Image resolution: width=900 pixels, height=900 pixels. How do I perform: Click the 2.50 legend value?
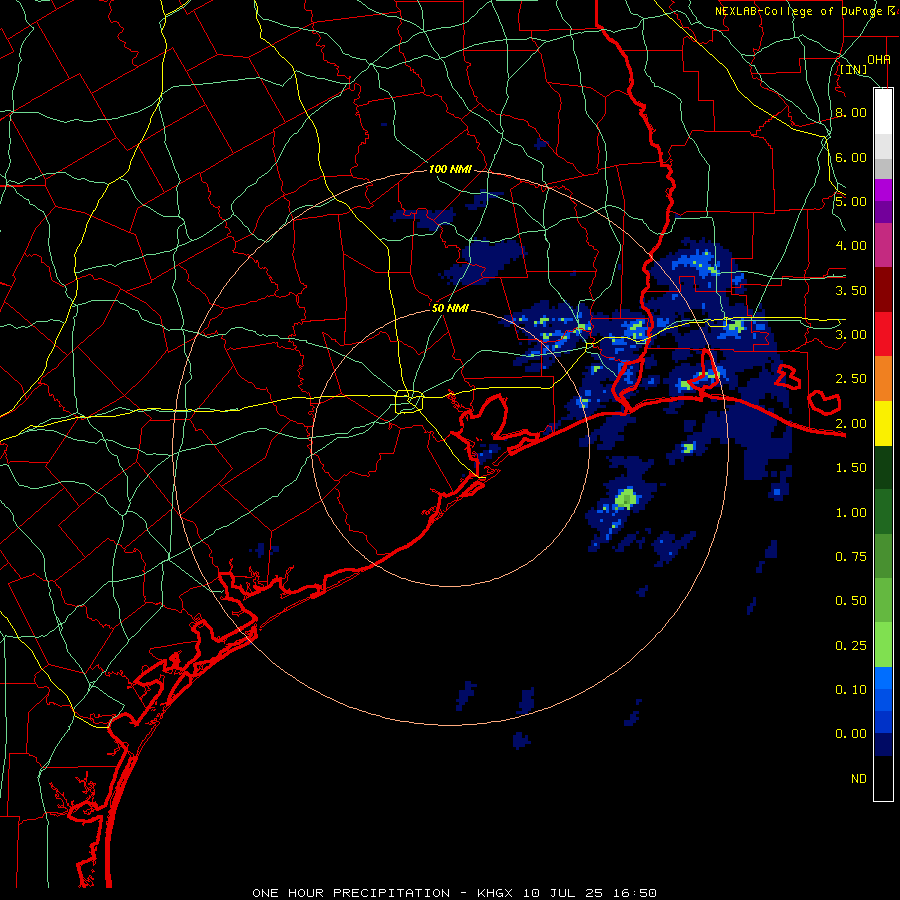pyautogui.click(x=851, y=379)
